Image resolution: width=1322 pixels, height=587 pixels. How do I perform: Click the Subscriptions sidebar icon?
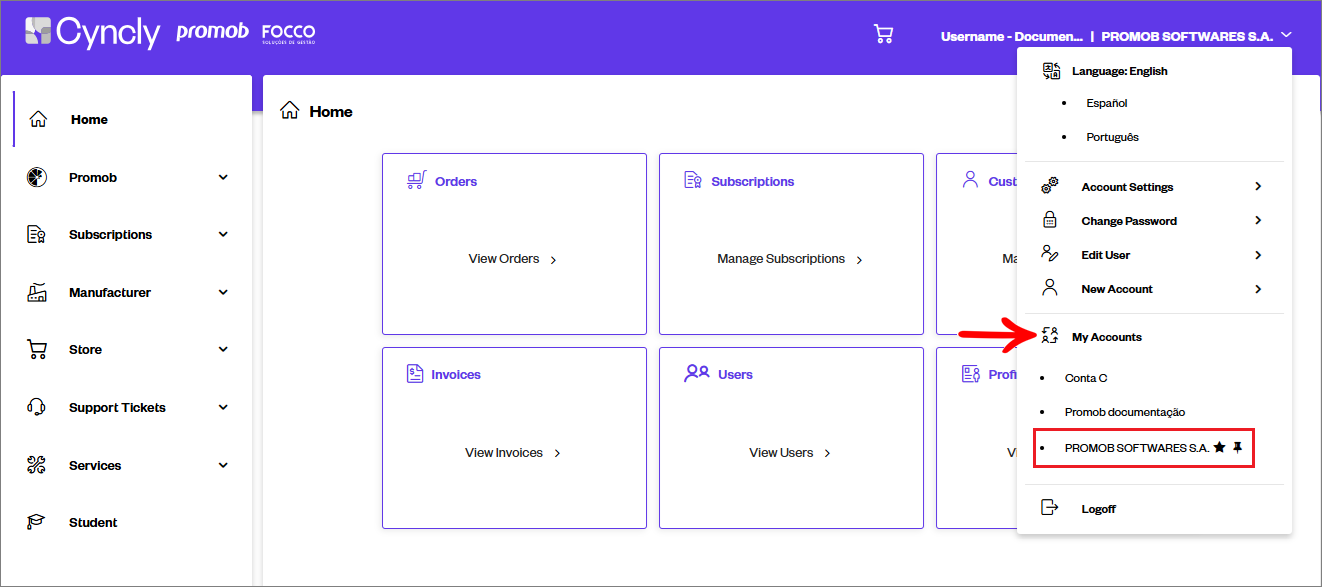pyautogui.click(x=37, y=235)
